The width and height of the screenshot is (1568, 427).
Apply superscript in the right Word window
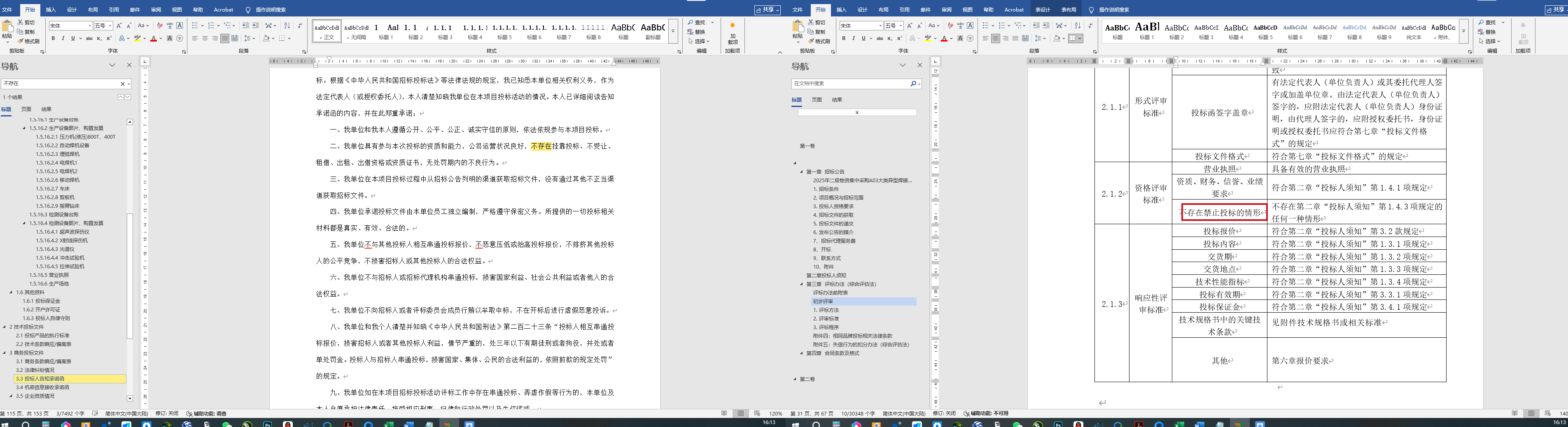[900, 38]
